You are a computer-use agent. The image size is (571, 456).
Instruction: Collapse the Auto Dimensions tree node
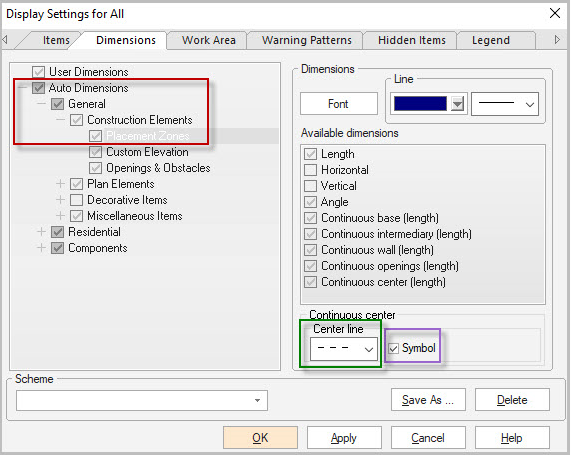point(23,88)
